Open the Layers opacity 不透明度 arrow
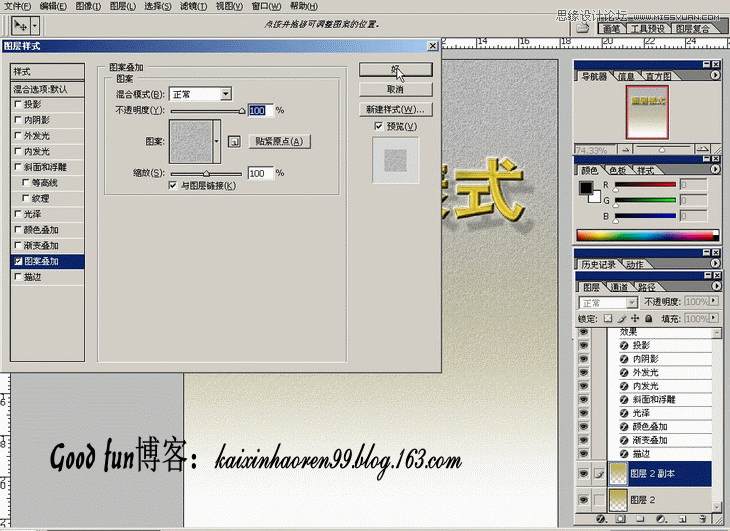Viewport: 730px width, 531px height. pyautogui.click(x=714, y=301)
